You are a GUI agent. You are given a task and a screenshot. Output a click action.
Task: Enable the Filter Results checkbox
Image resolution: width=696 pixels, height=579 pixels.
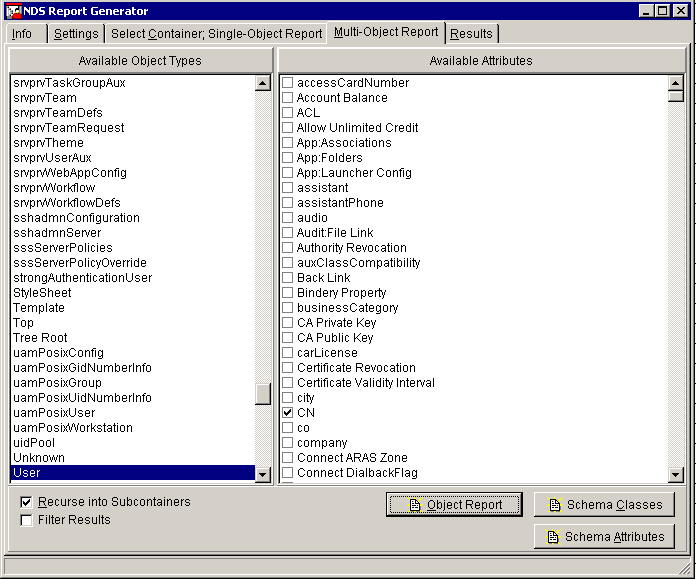click(26, 520)
